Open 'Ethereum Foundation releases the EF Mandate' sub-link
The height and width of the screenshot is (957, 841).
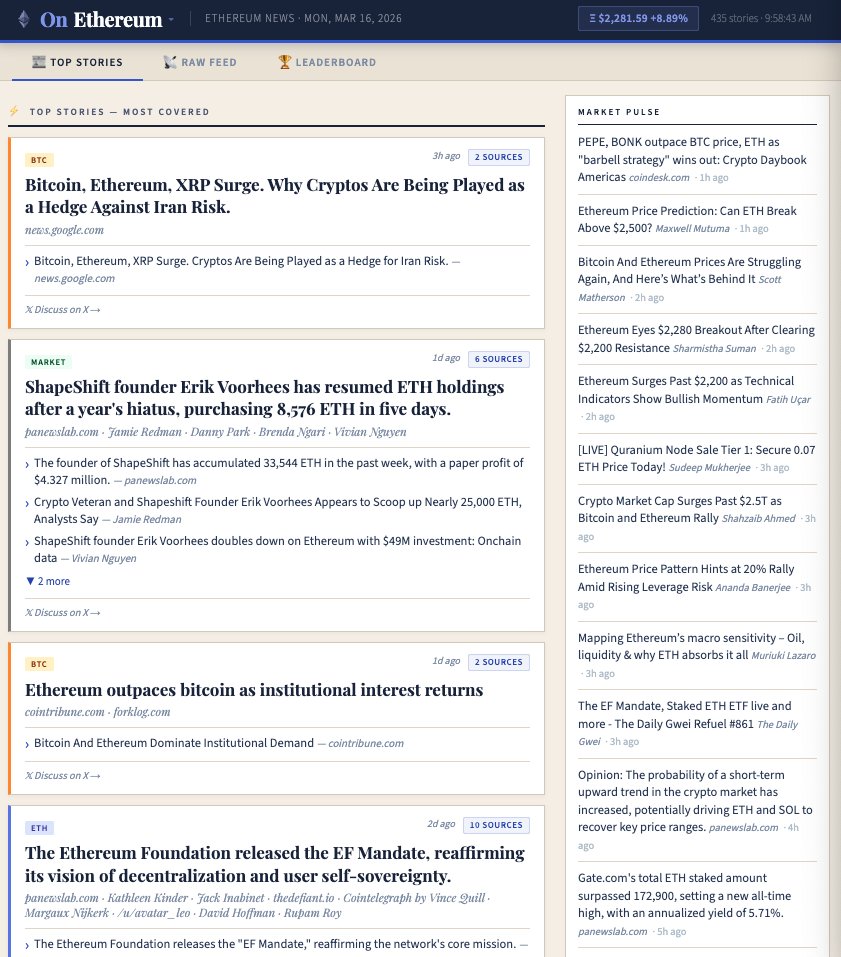pyautogui.click(x=275, y=944)
